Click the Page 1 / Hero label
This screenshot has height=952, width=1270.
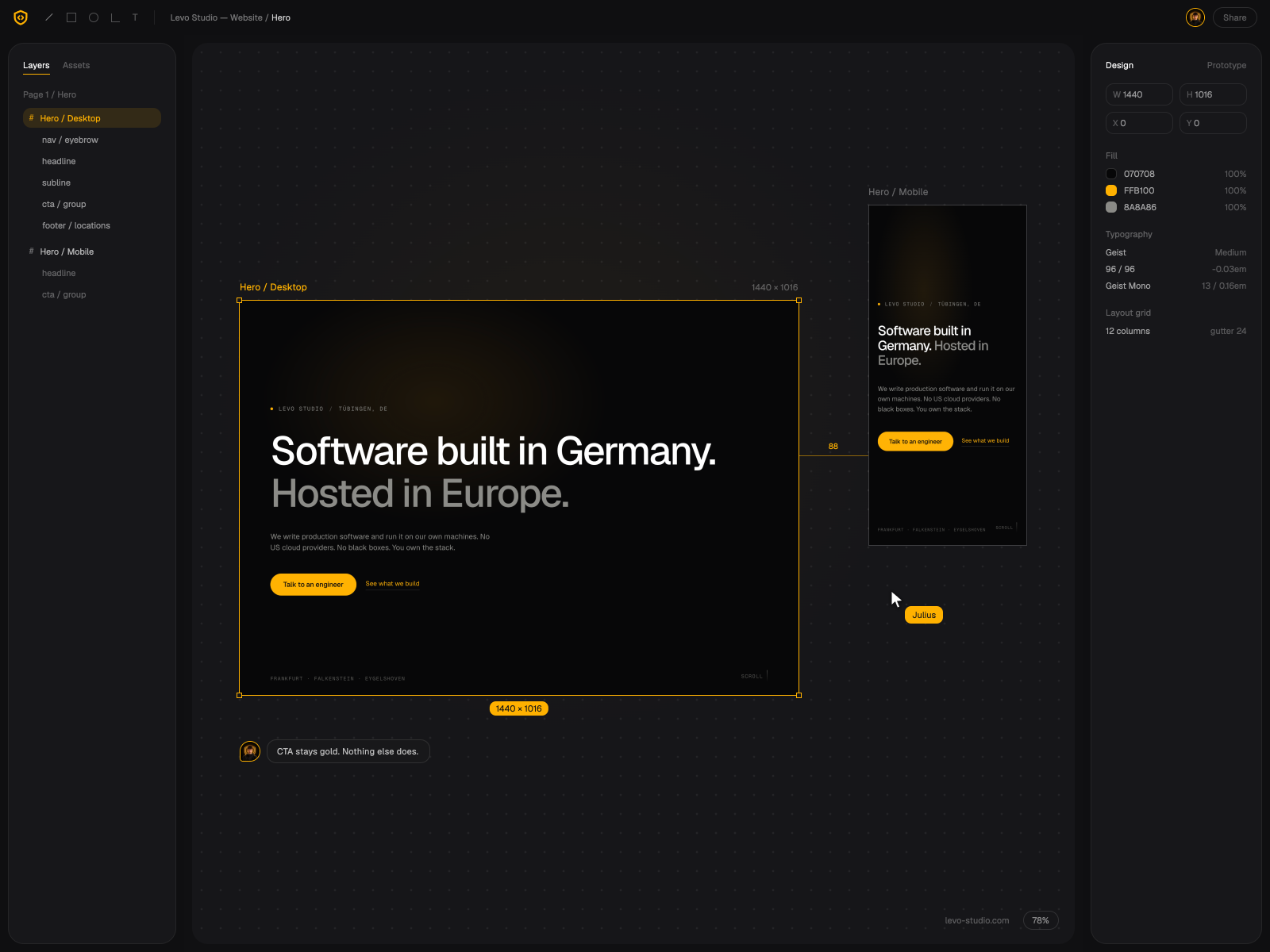[49, 94]
